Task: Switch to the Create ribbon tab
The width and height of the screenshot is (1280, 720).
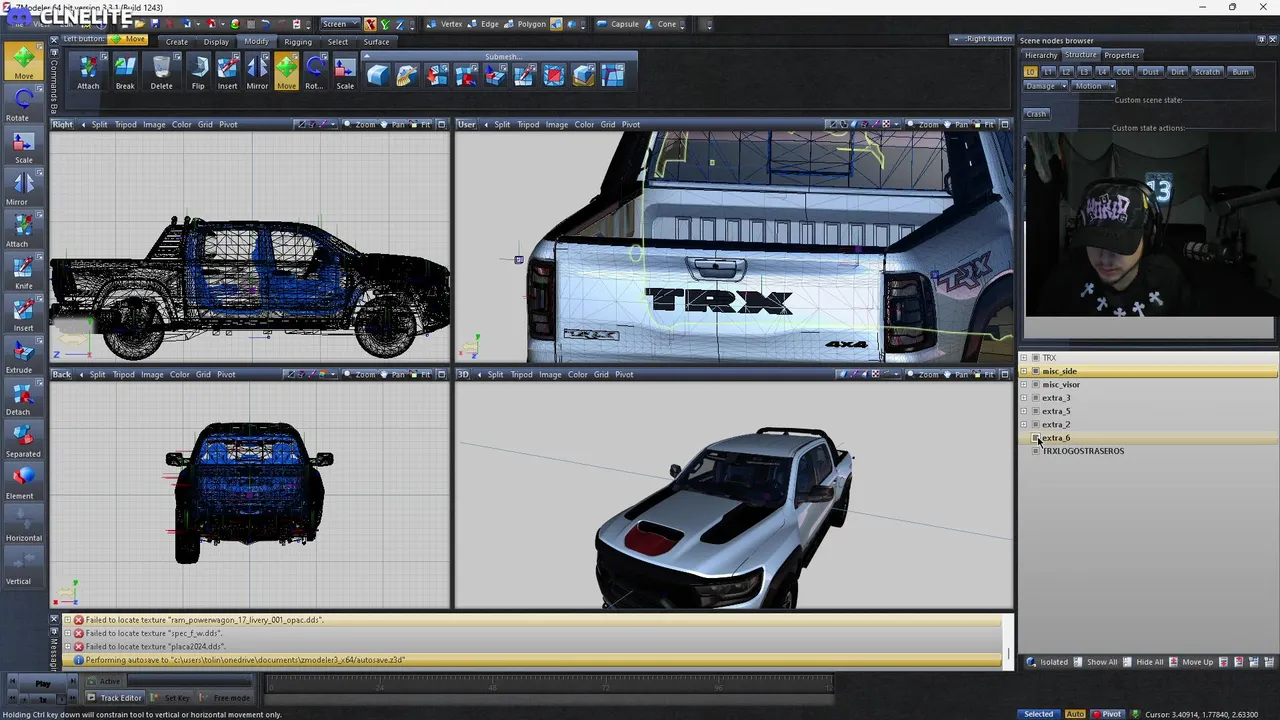Action: [x=176, y=42]
